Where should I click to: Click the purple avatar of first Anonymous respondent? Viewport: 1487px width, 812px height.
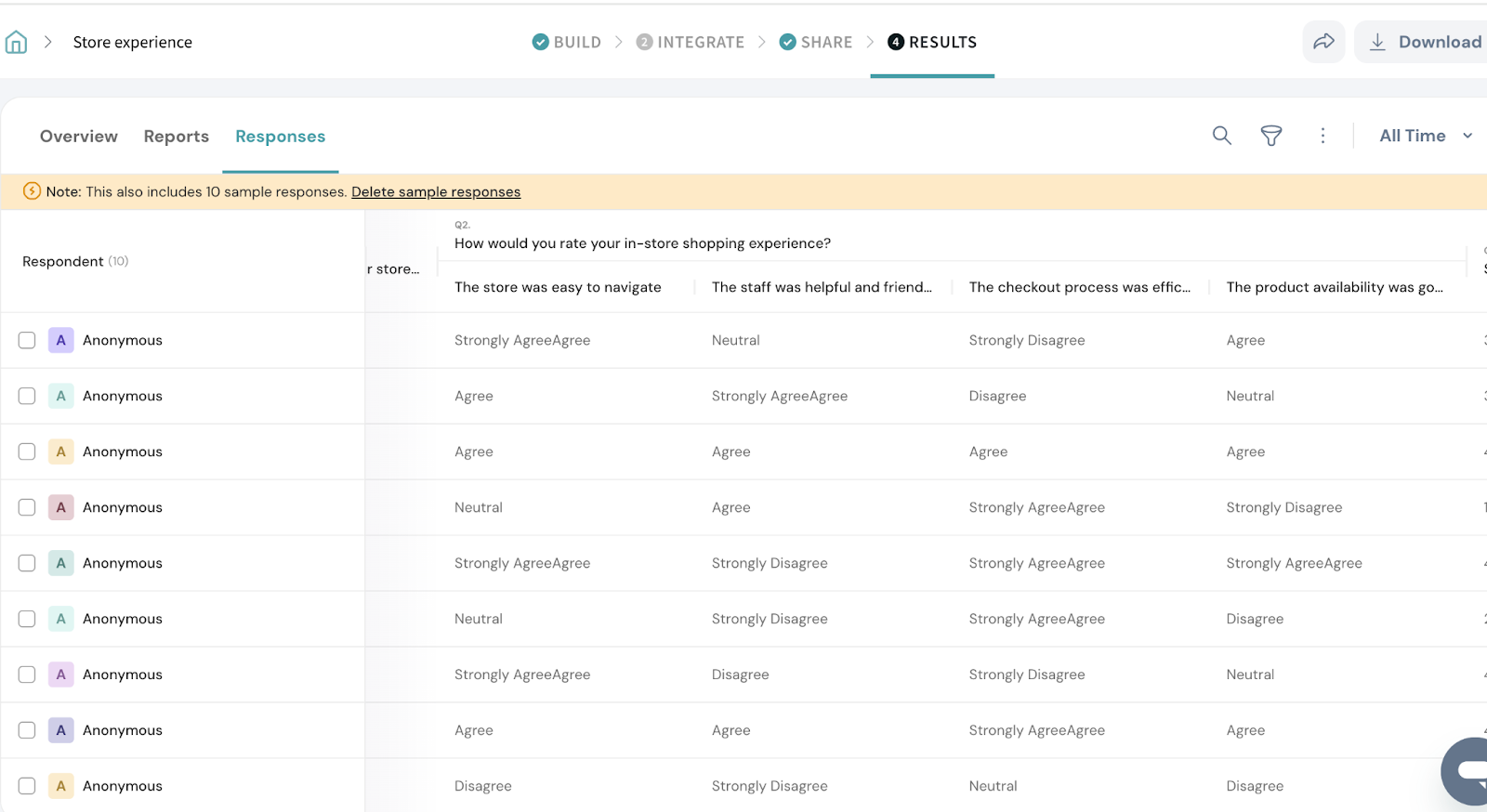(x=61, y=340)
